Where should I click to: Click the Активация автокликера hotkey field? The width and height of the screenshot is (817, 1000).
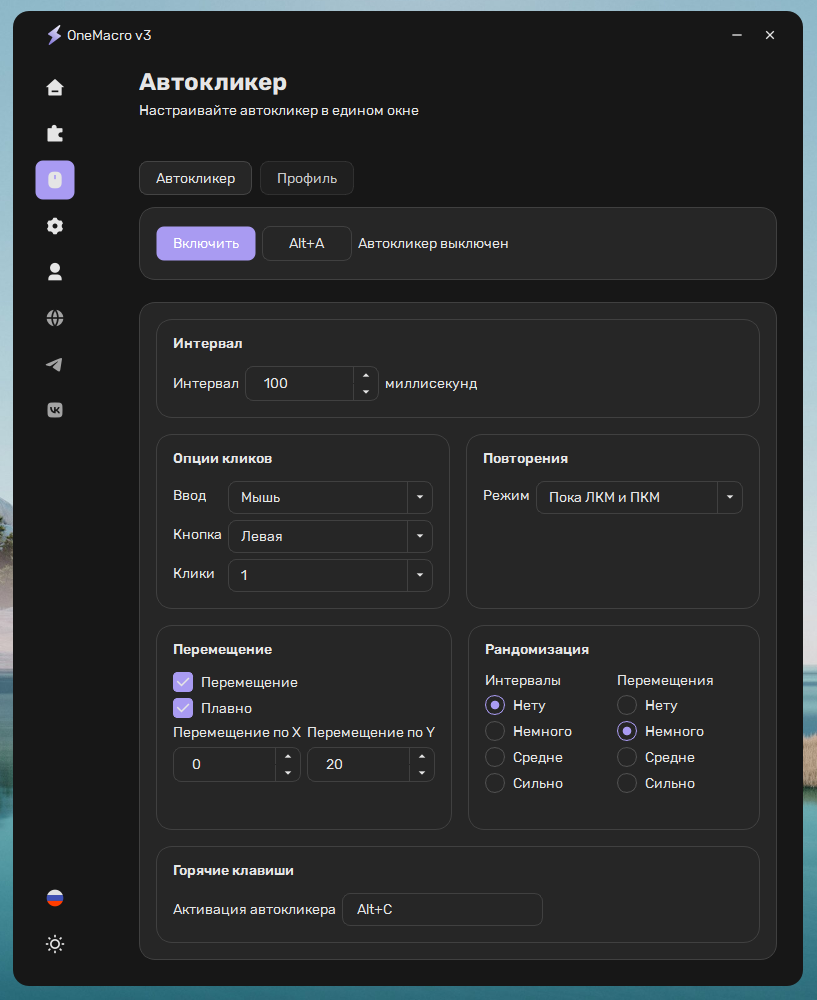[442, 909]
